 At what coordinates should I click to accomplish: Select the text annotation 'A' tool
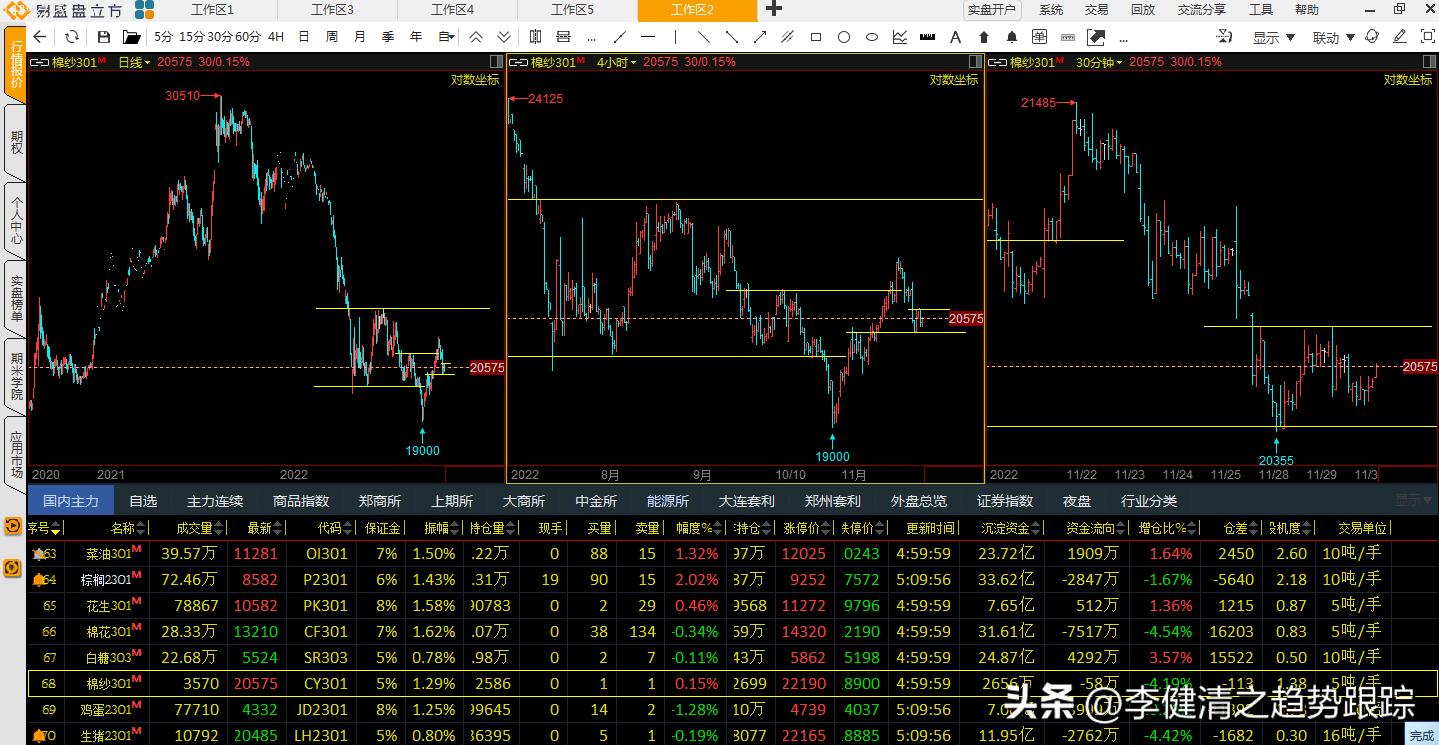tap(955, 37)
